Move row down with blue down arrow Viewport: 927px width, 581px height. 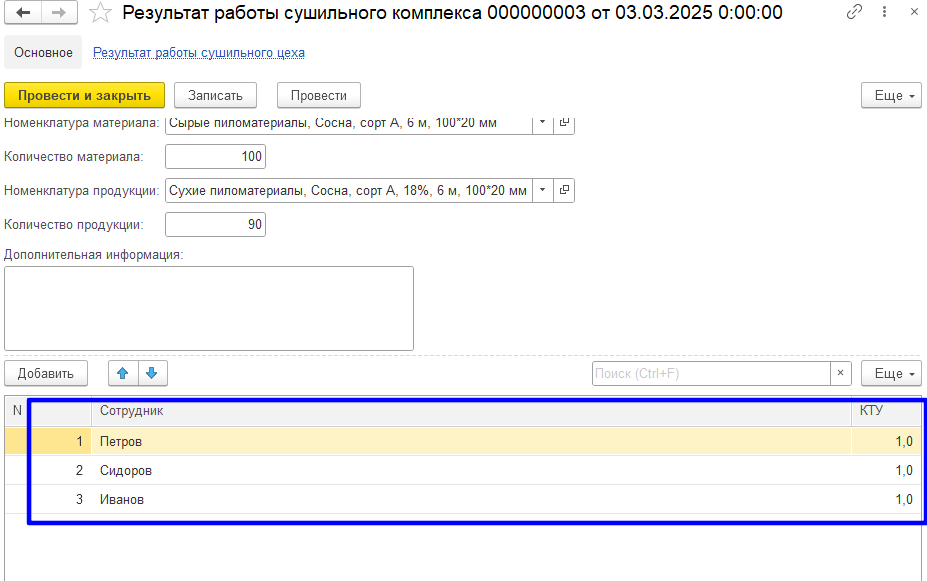pyautogui.click(x=152, y=373)
